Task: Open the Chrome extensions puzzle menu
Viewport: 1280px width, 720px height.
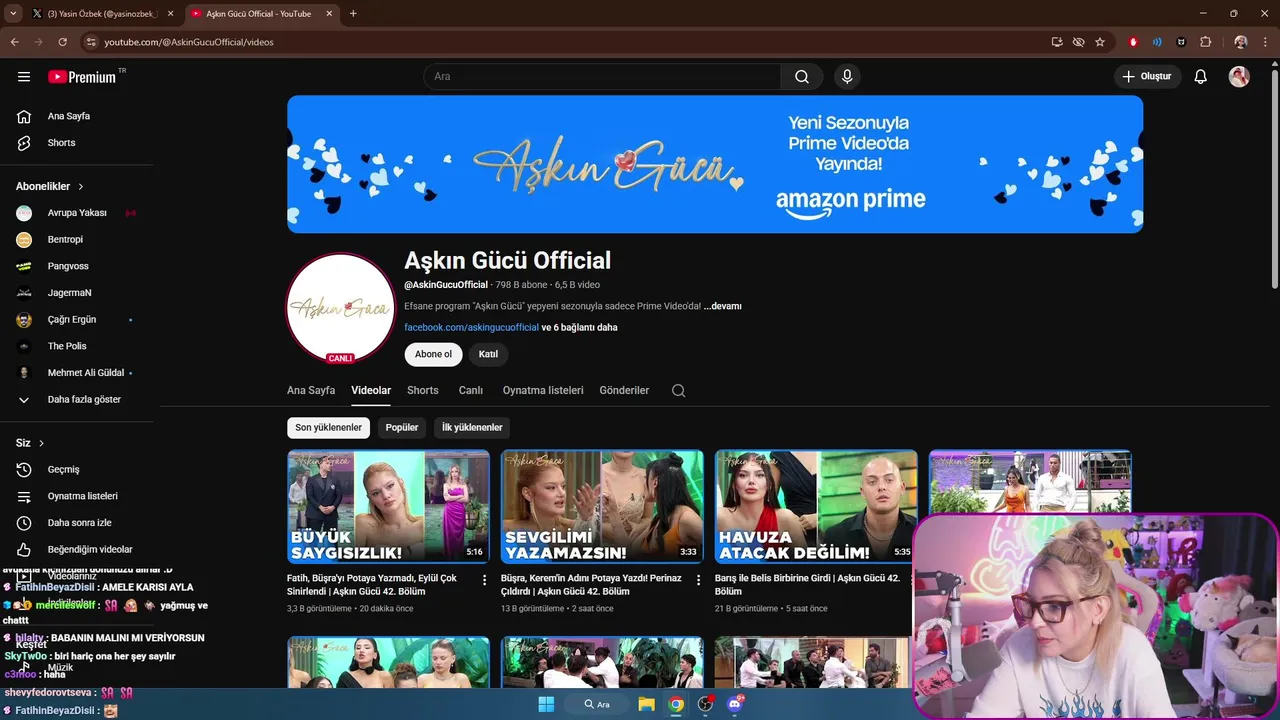Action: coord(1205,42)
